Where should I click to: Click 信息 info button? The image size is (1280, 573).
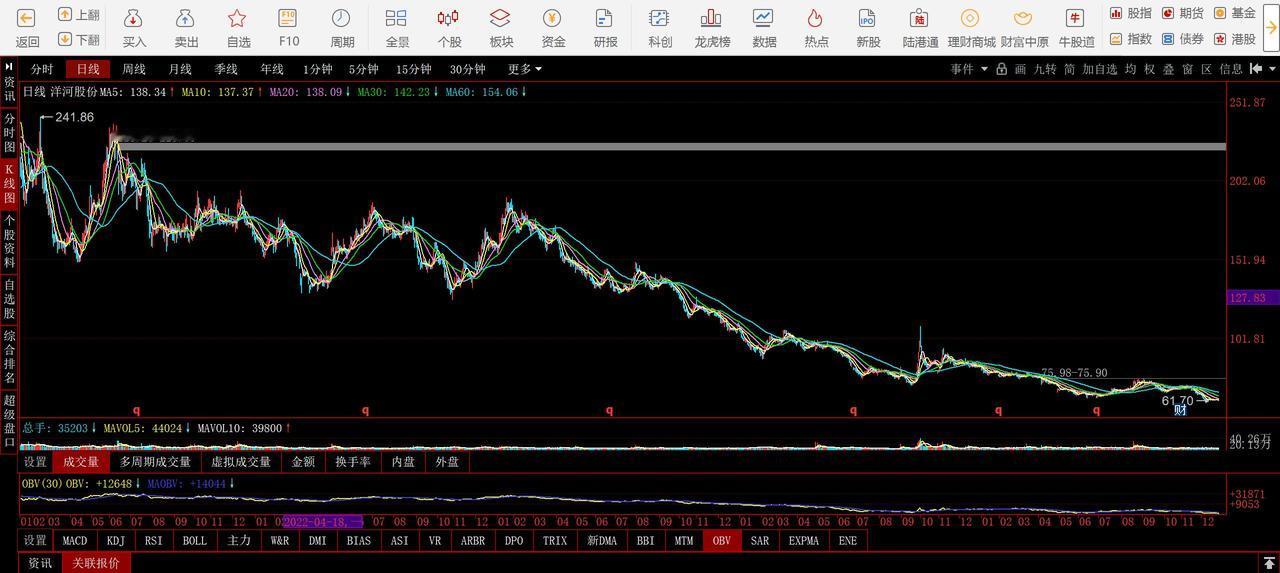1231,69
